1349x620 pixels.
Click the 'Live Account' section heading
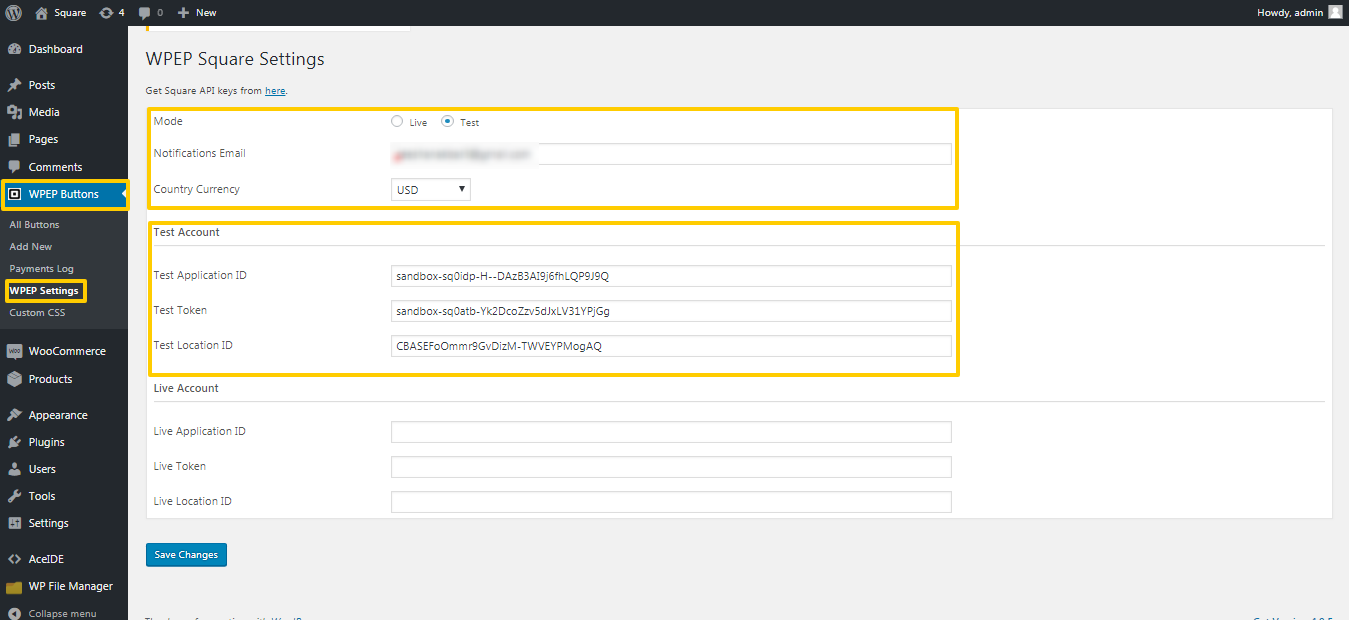click(x=186, y=388)
